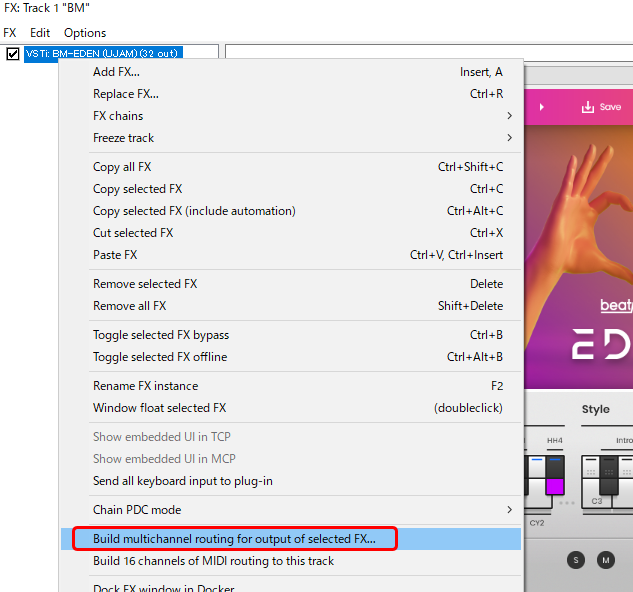Screen dimensions: 633x592
Task: Click the Style section label
Action: 596,409
